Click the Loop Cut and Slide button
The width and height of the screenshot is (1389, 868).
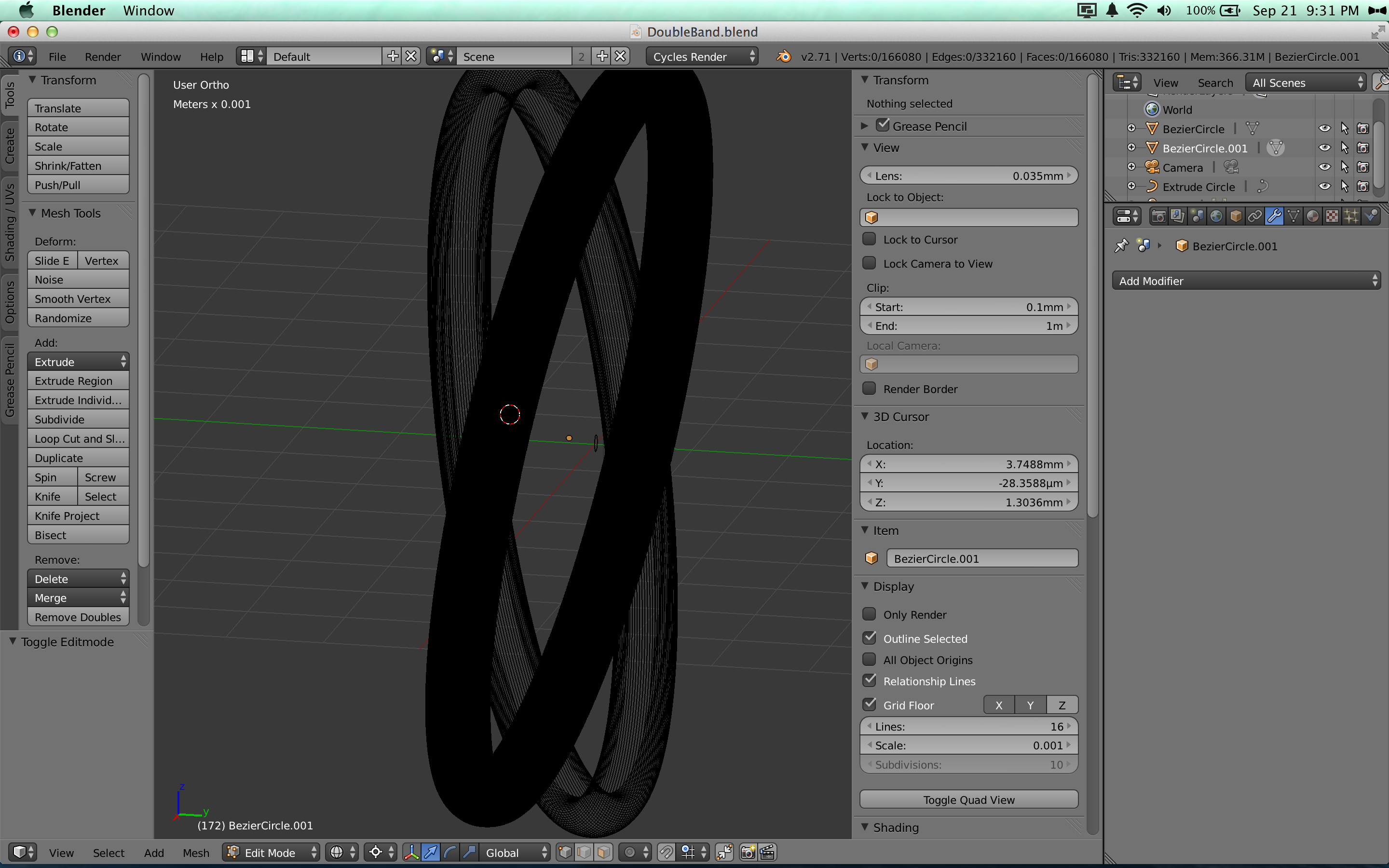pos(78,439)
